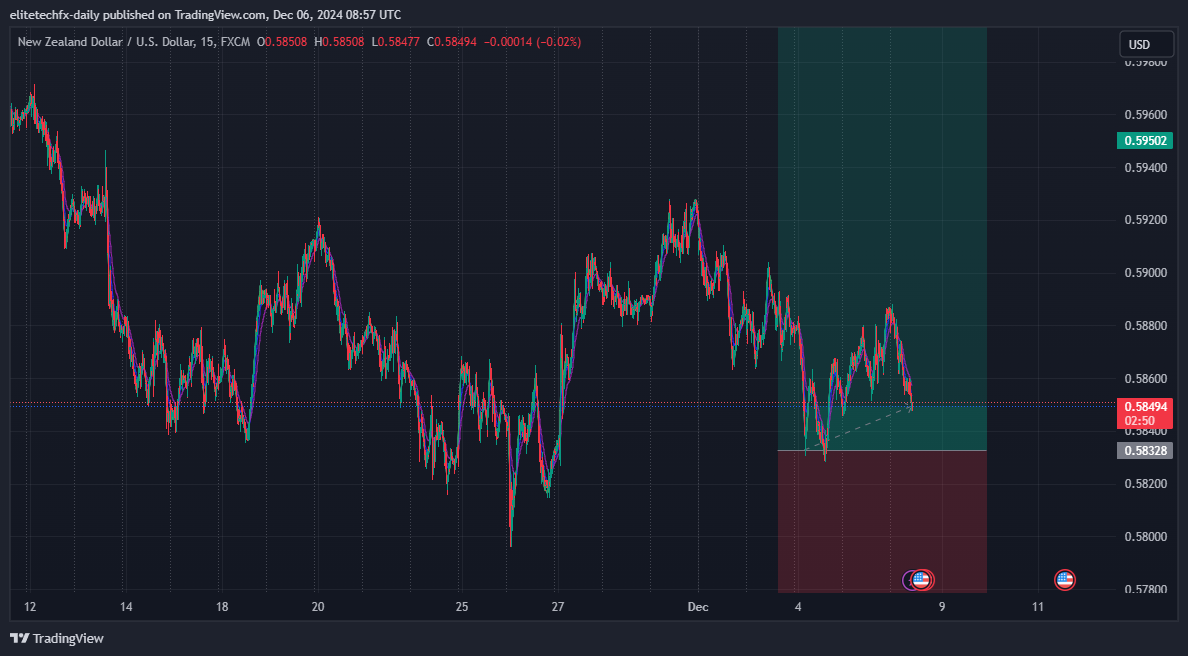The height and width of the screenshot is (656, 1188).
Task: Select the red 0.58494 current price label
Action: (1145, 408)
